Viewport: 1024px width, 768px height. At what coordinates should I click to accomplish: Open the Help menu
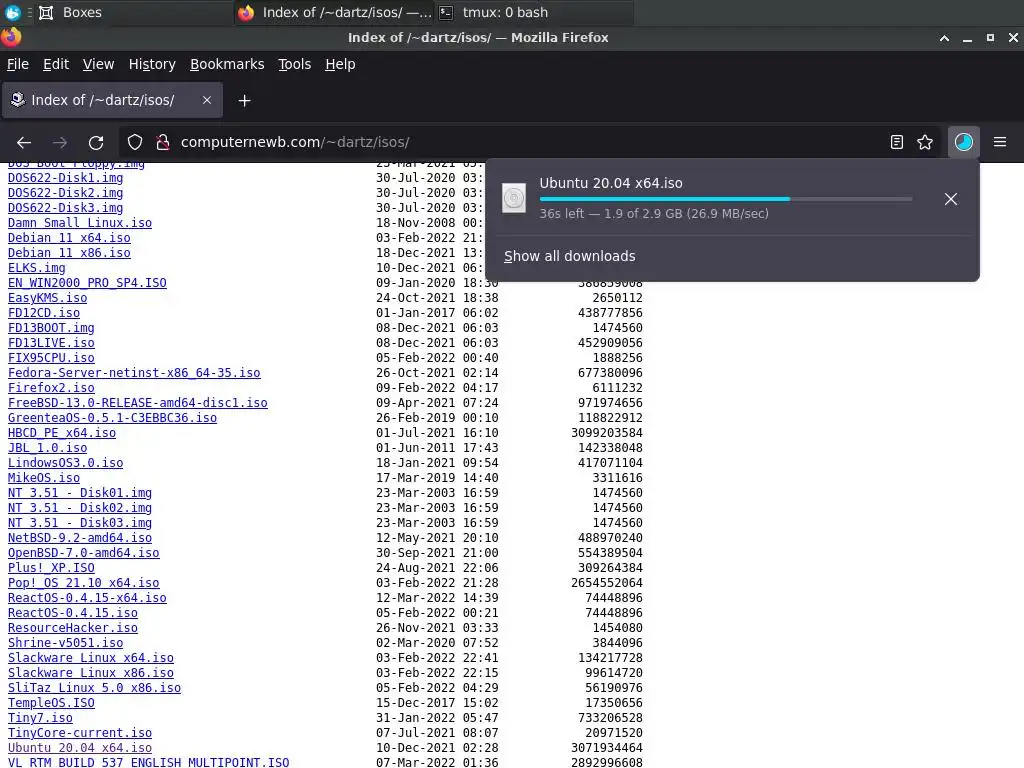[340, 64]
